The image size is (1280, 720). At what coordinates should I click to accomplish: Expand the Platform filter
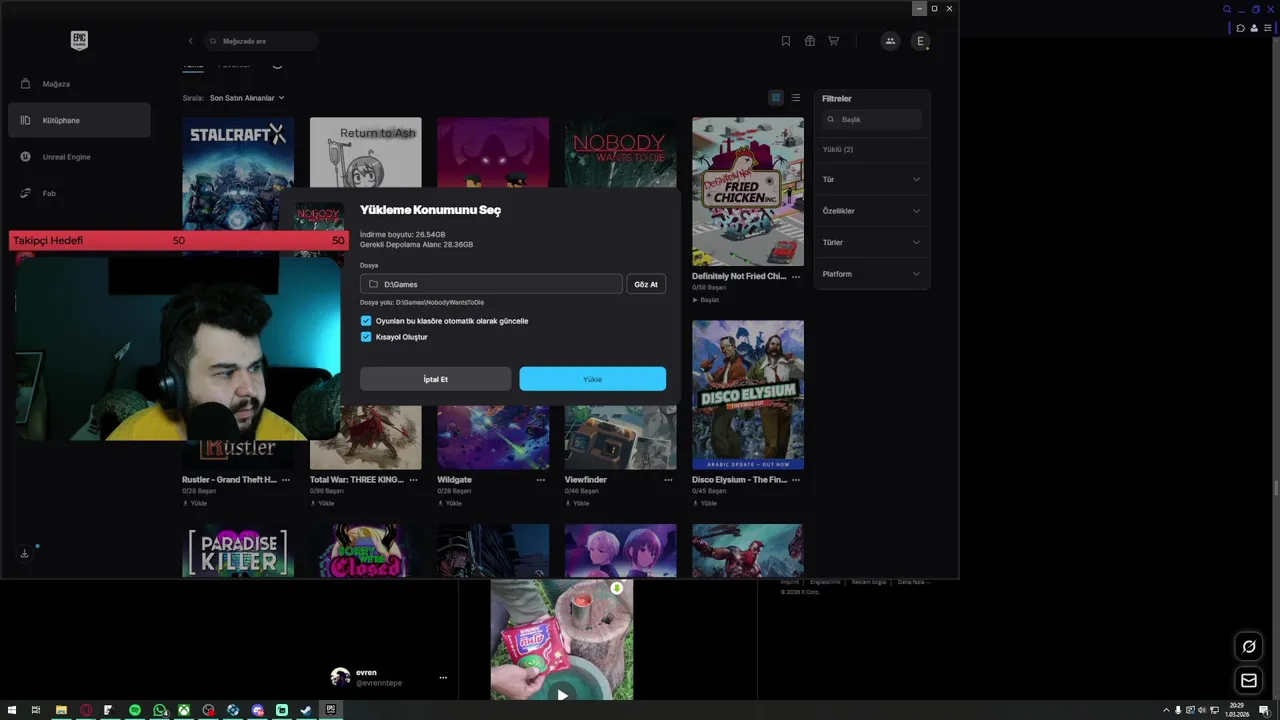click(x=871, y=274)
